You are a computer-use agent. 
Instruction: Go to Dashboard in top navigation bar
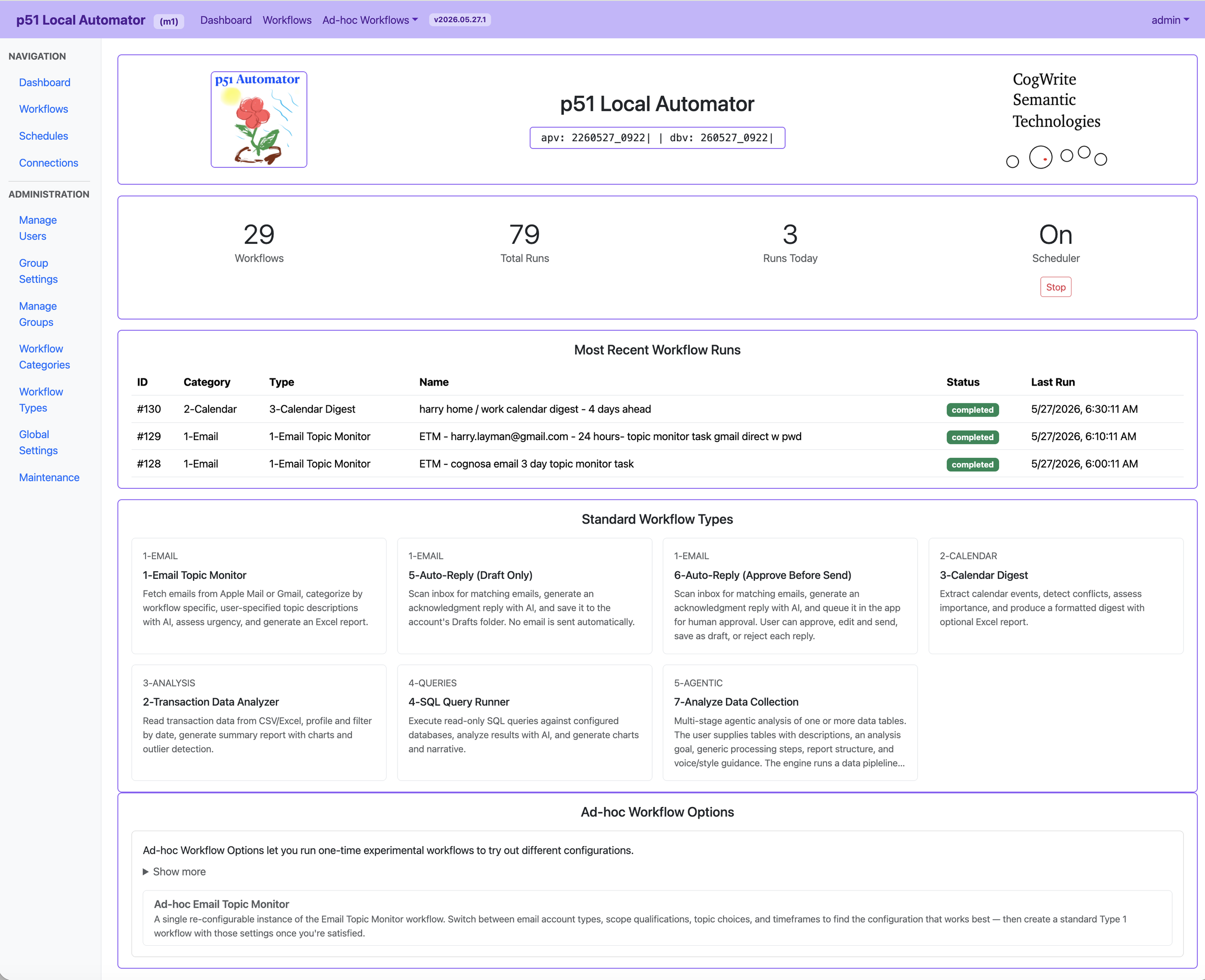point(226,20)
